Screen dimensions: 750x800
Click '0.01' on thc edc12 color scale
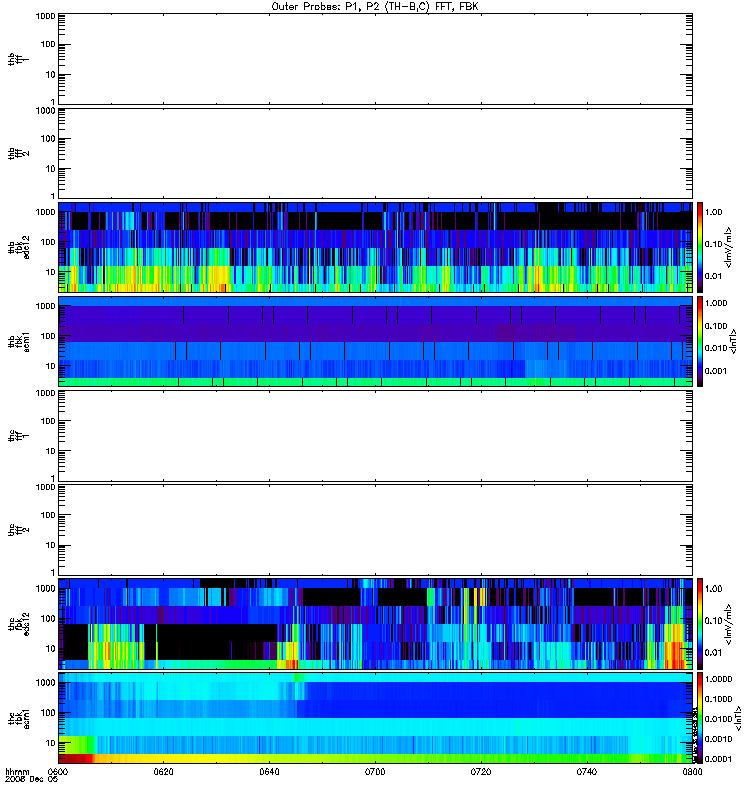click(713, 653)
